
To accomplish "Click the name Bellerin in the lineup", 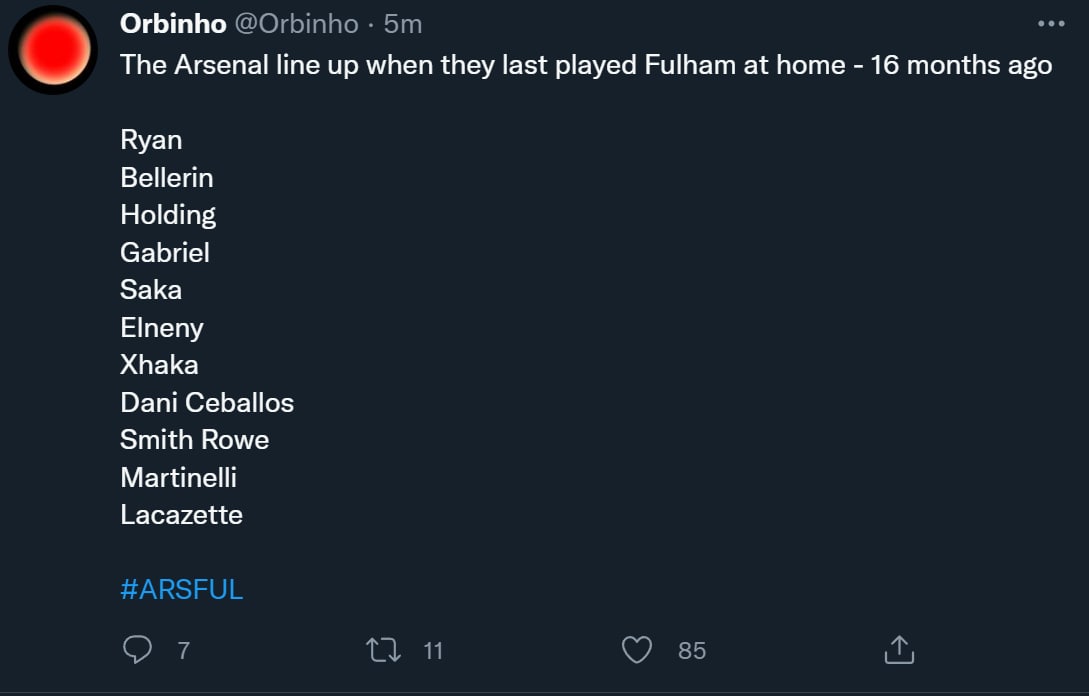I will pyautogui.click(x=167, y=178).
